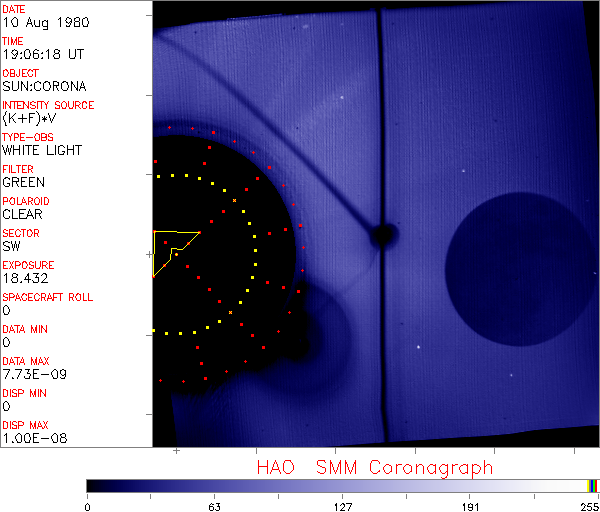Viewport: 600px width, 512px height.
Task: Click the 0 label under the color bar
Action: [x=88, y=507]
